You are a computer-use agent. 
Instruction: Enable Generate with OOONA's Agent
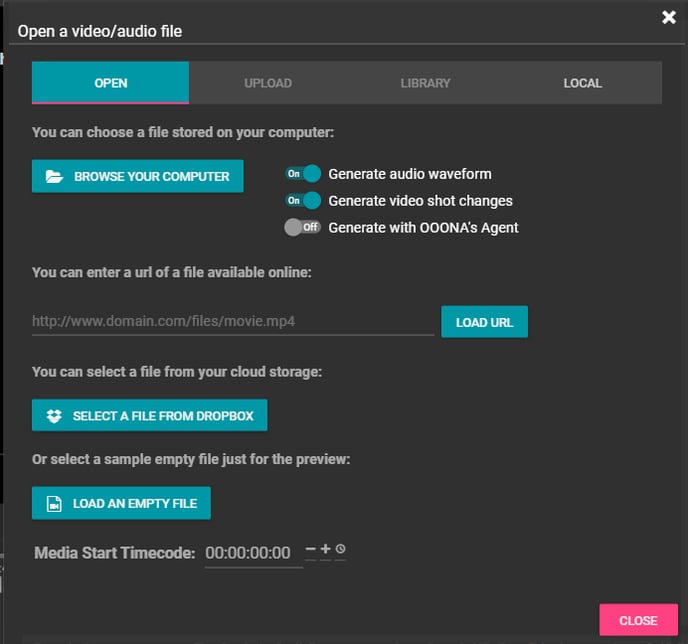pos(303,228)
